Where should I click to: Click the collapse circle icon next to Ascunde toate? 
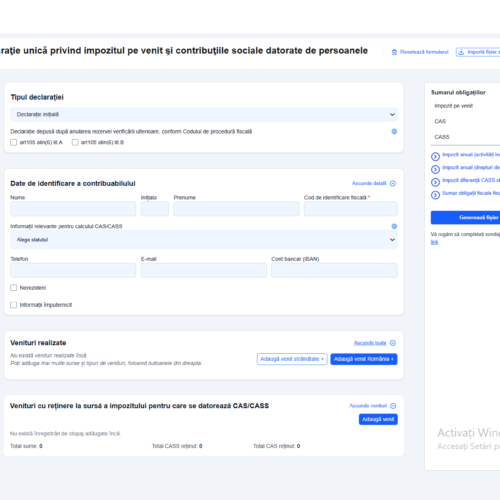tap(393, 343)
